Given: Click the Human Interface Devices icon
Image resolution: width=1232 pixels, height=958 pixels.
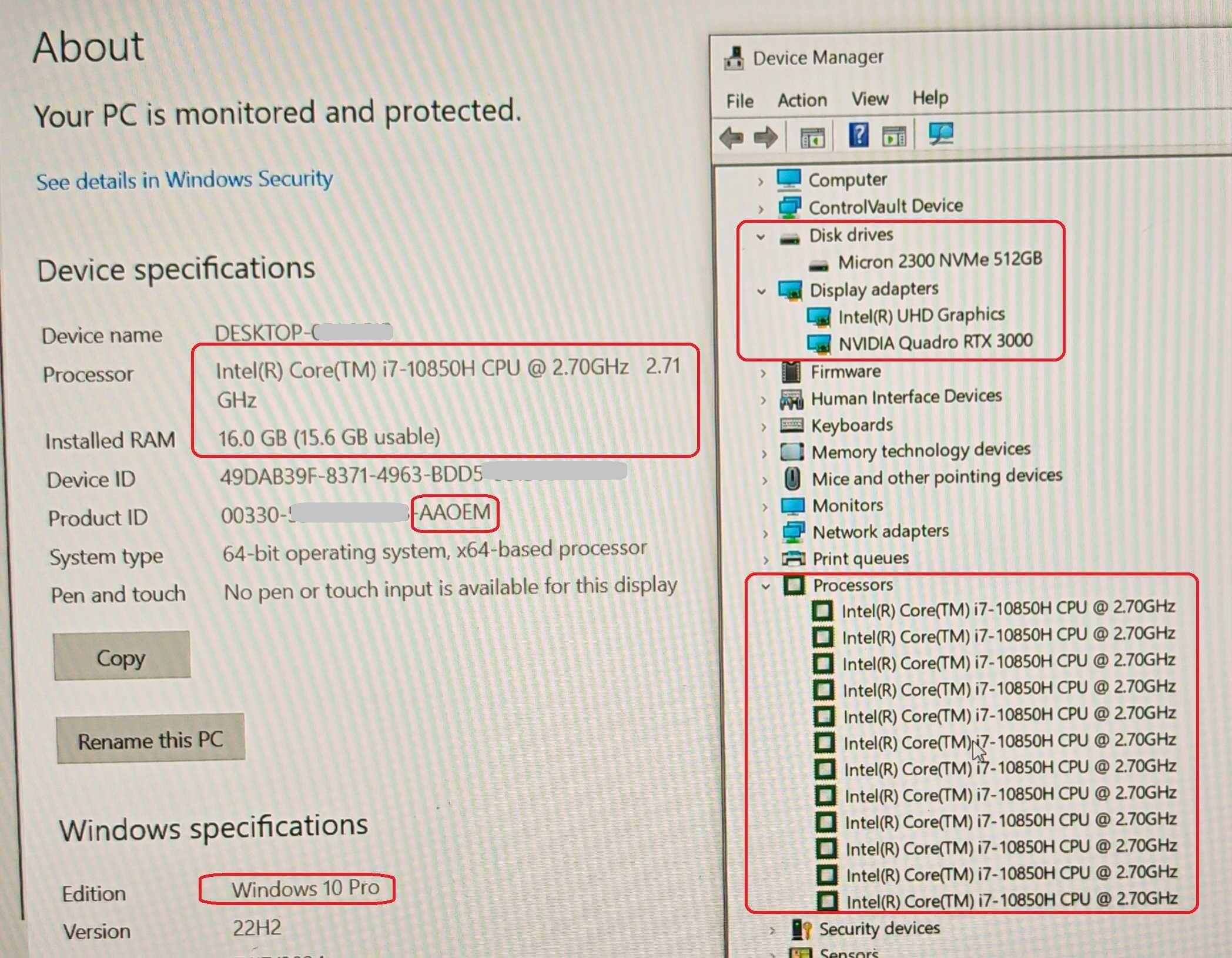Looking at the screenshot, I should pos(792,400).
